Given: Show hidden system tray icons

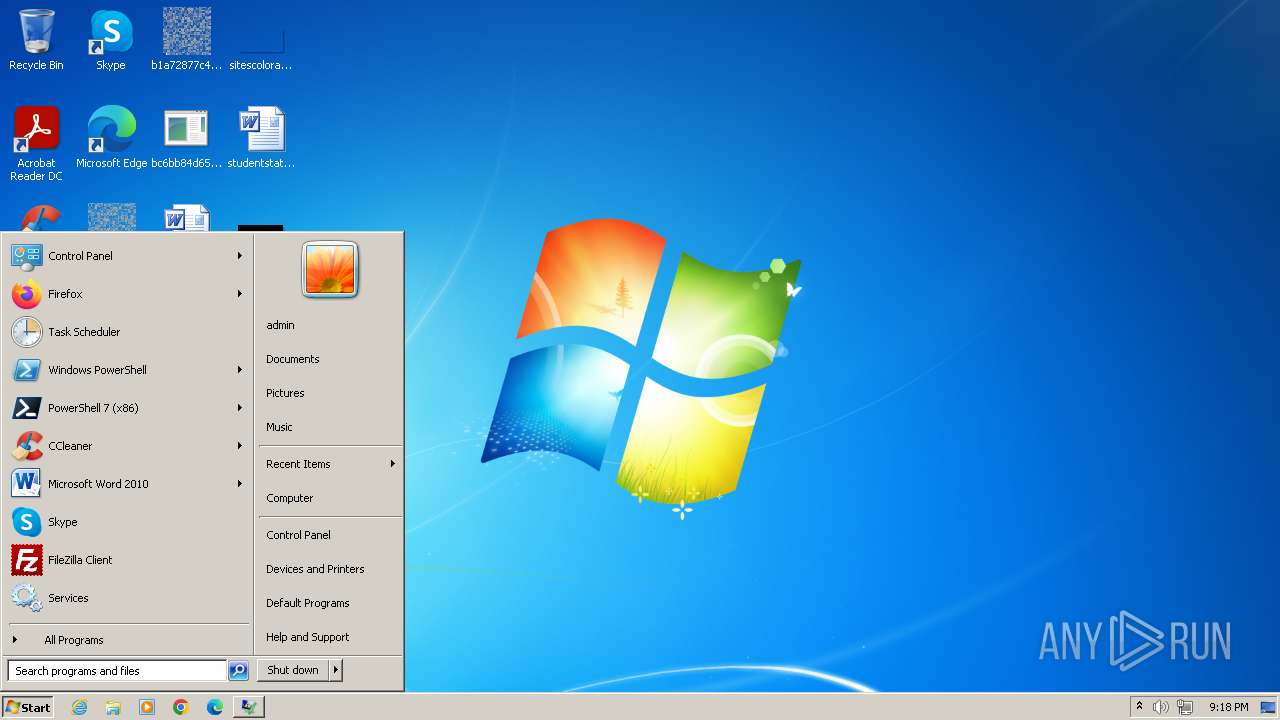Looking at the screenshot, I should click(1139, 707).
